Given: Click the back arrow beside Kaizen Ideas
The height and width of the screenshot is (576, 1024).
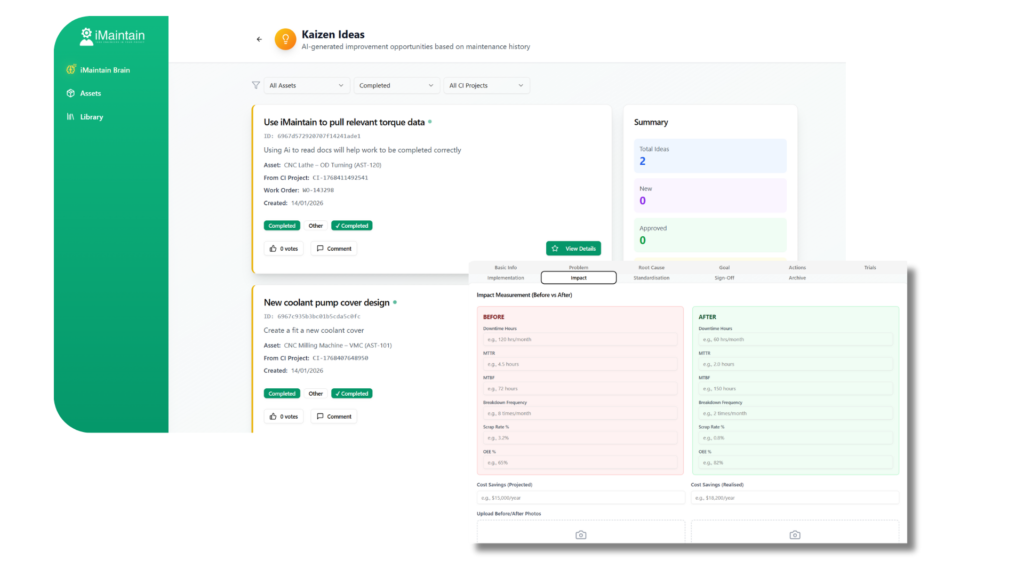Looking at the screenshot, I should [259, 39].
